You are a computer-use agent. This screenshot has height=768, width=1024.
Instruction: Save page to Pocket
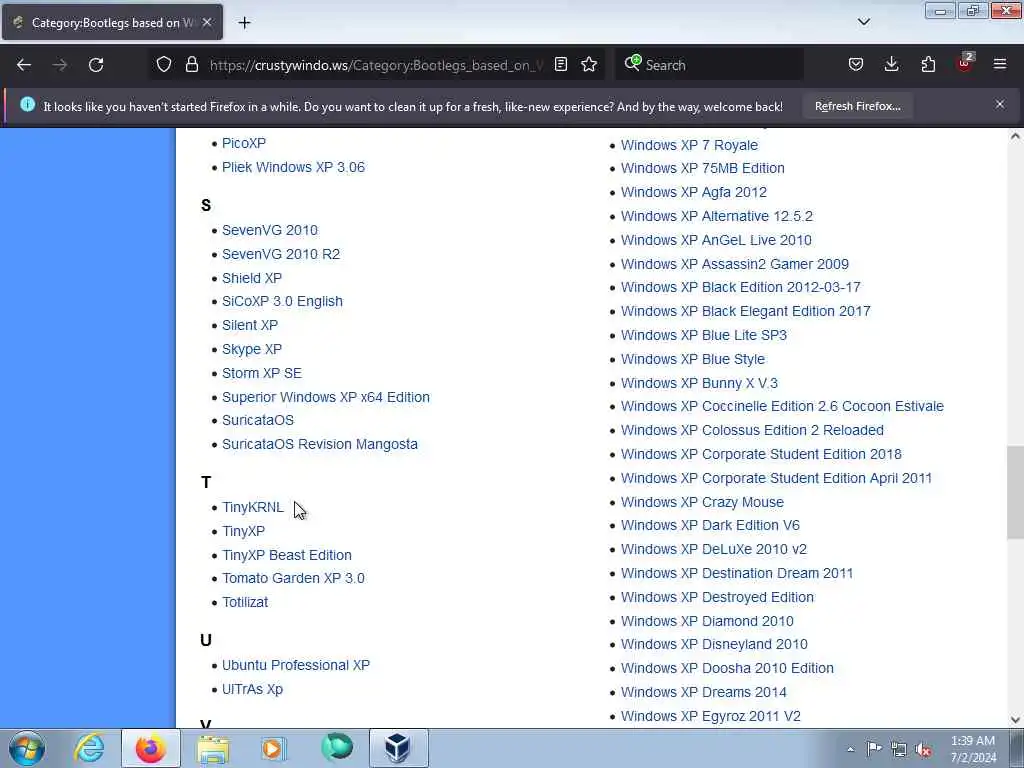[x=856, y=65]
